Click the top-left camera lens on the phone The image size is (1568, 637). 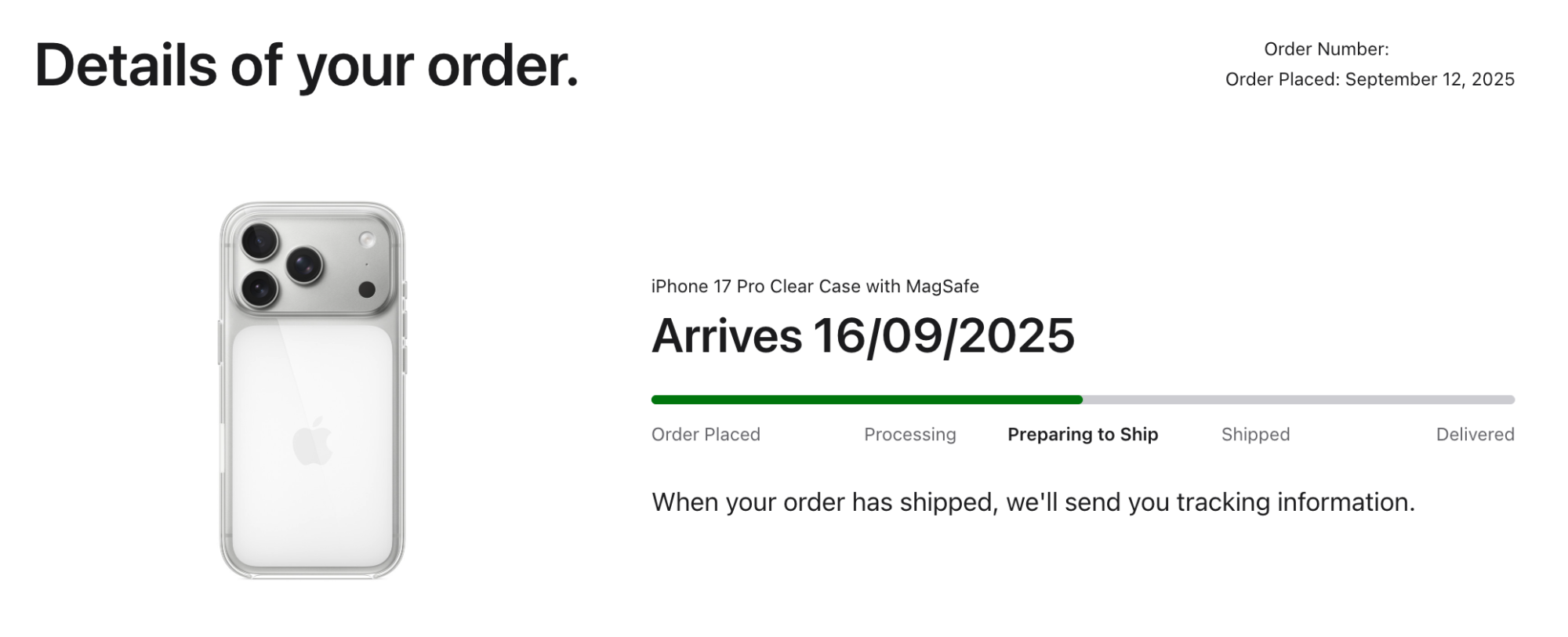[260, 241]
